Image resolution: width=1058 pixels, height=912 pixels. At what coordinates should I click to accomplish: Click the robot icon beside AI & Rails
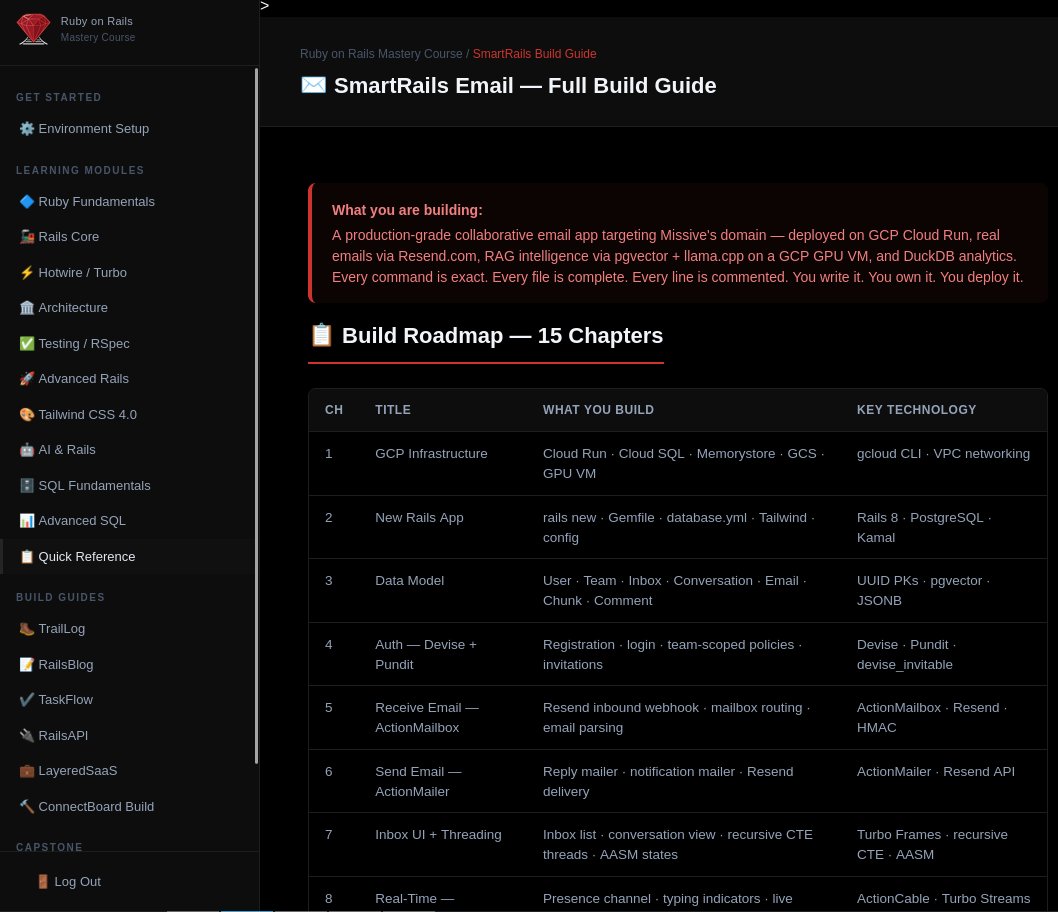click(27, 449)
